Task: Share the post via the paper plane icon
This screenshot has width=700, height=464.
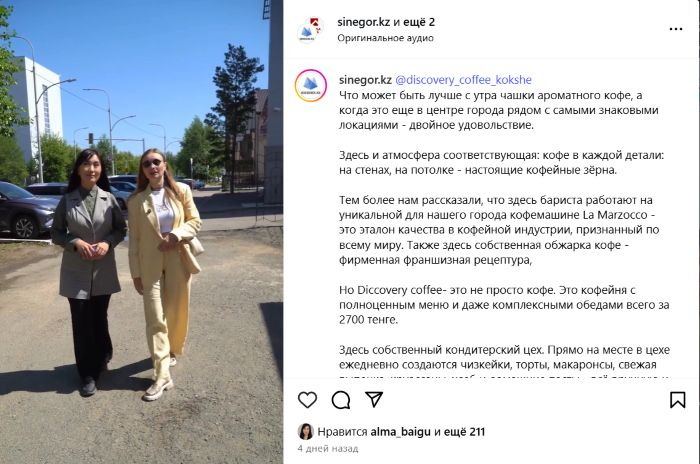Action: click(374, 399)
